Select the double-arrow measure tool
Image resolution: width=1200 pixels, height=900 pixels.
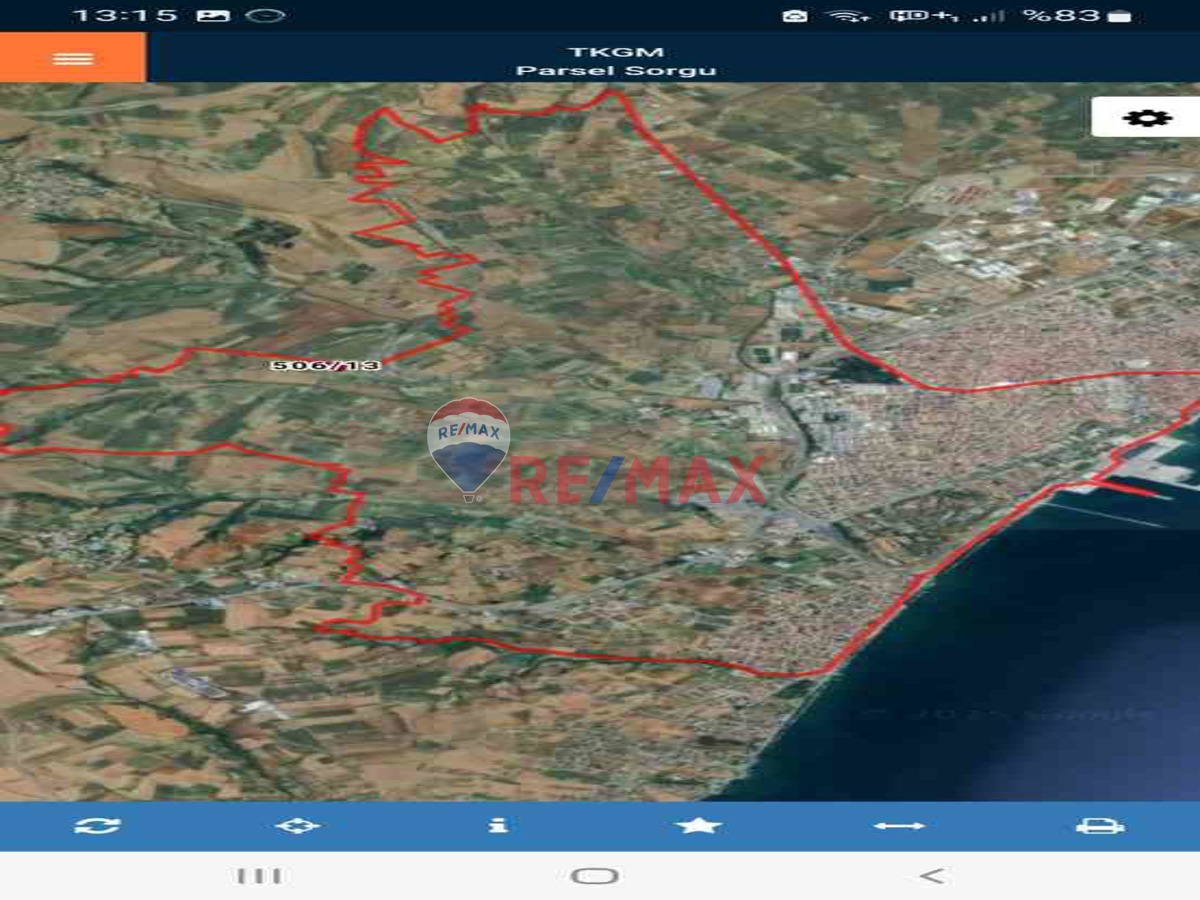[899, 826]
